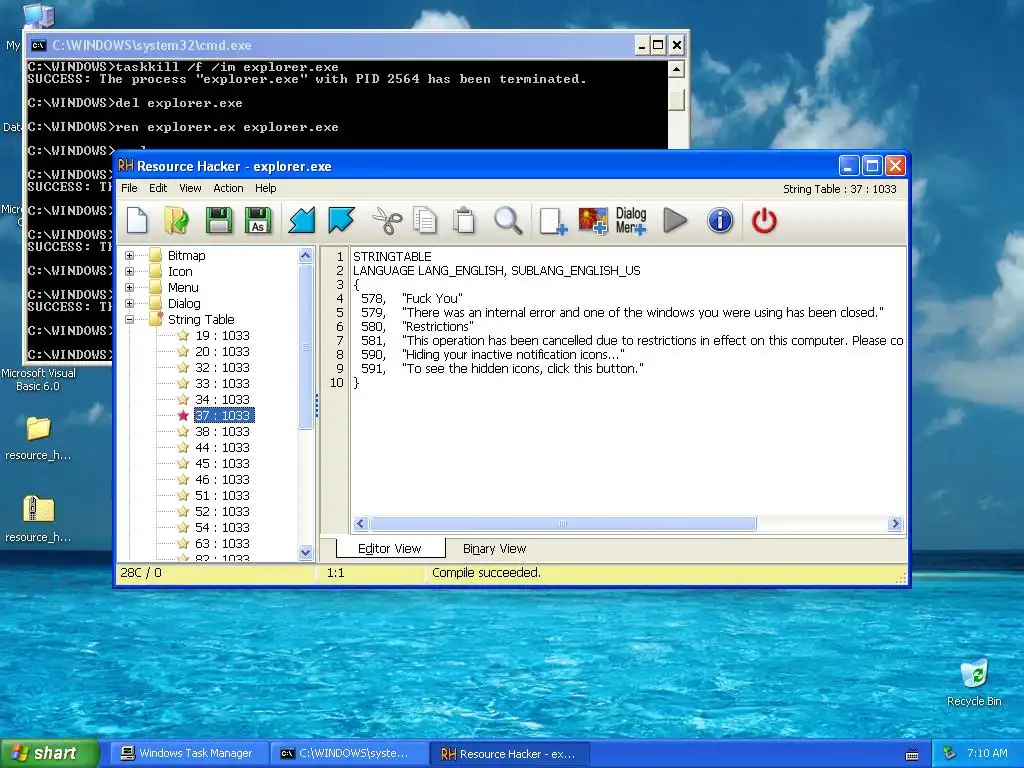Click the system tray icon beside the clock
This screenshot has height=768, width=1024.
point(949,753)
